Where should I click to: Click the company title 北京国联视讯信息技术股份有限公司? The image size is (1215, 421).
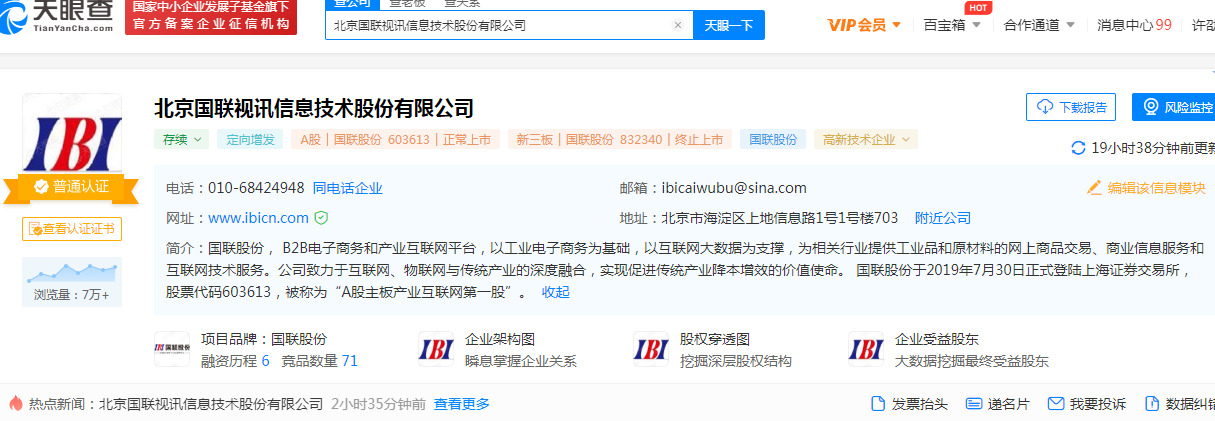[314, 108]
